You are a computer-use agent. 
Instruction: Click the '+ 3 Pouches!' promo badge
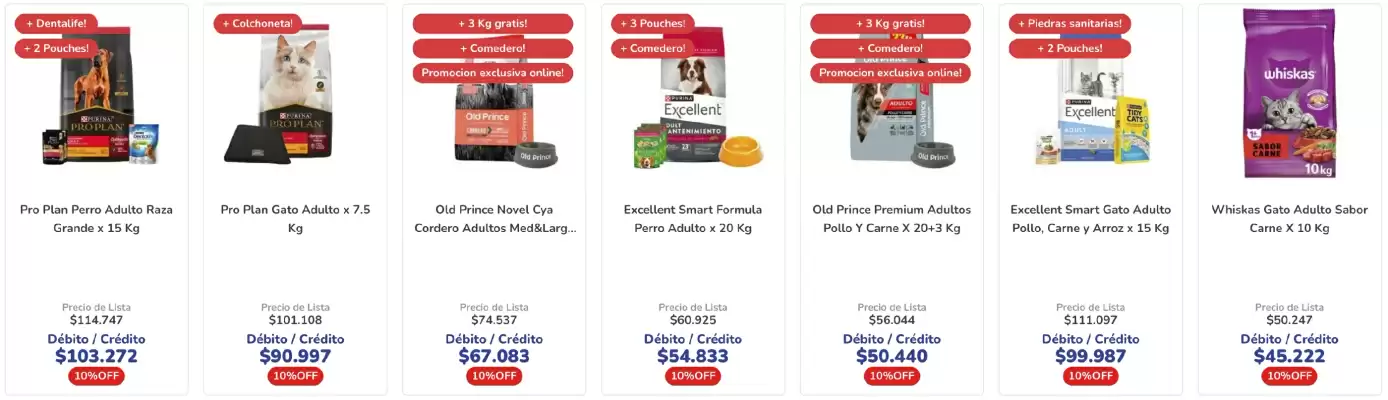tap(652, 23)
